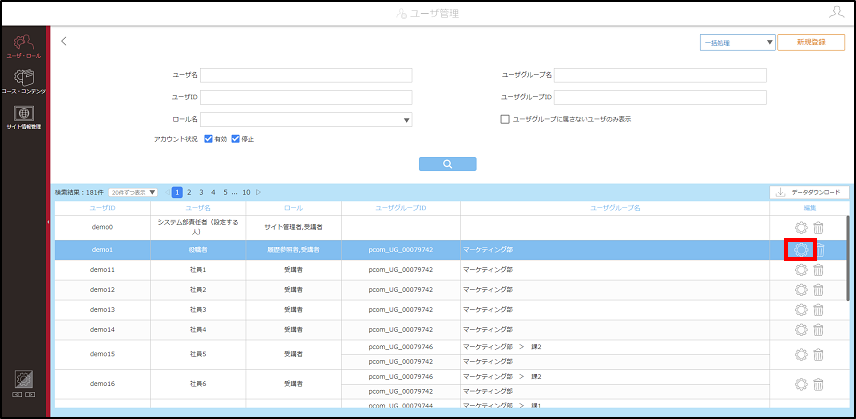Screen dimensions: 856x419
Task: Open the サイト情報管理 sidebar section
Action: [x=23, y=118]
